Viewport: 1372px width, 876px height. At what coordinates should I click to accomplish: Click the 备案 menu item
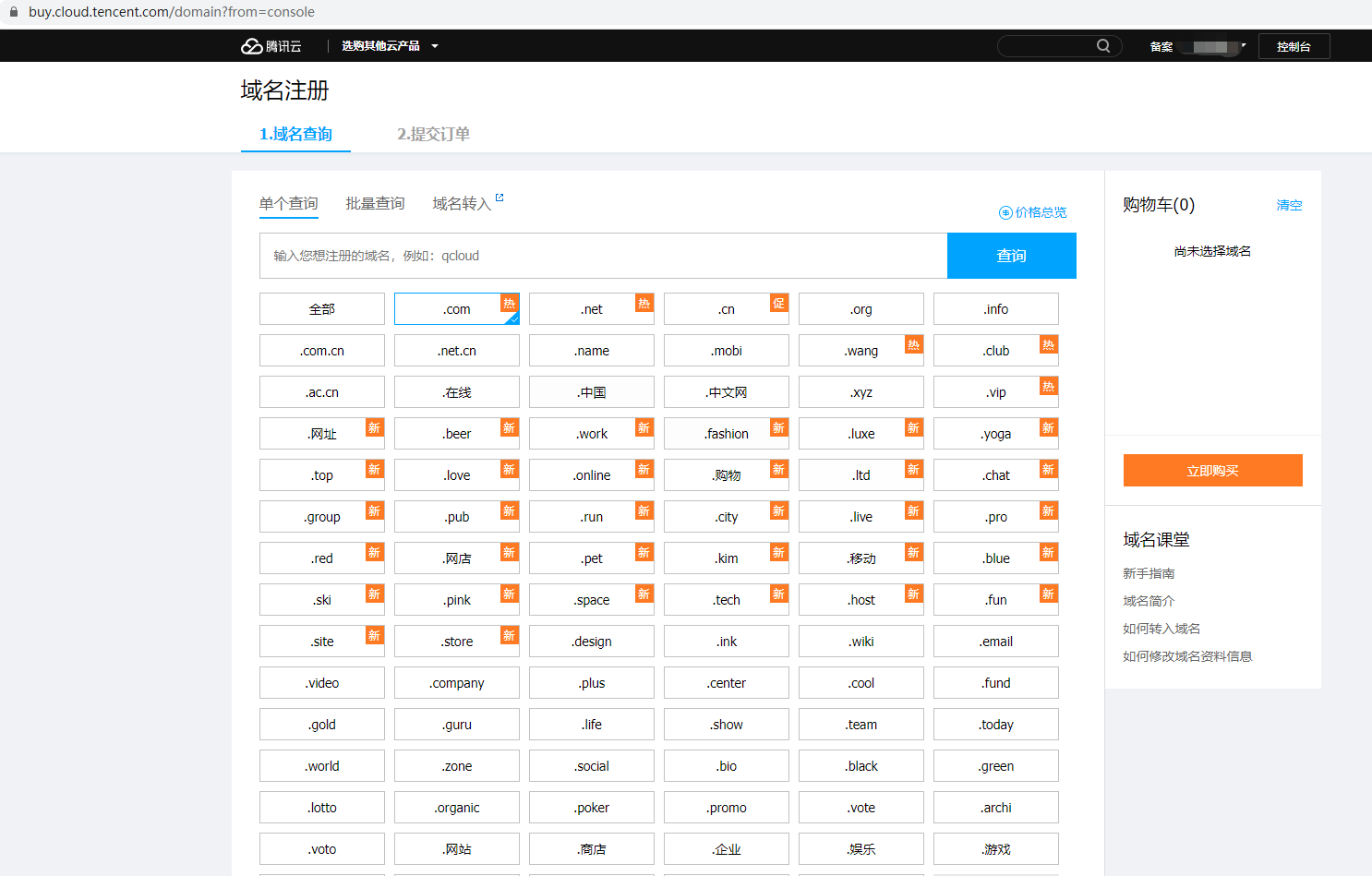coord(1161,46)
